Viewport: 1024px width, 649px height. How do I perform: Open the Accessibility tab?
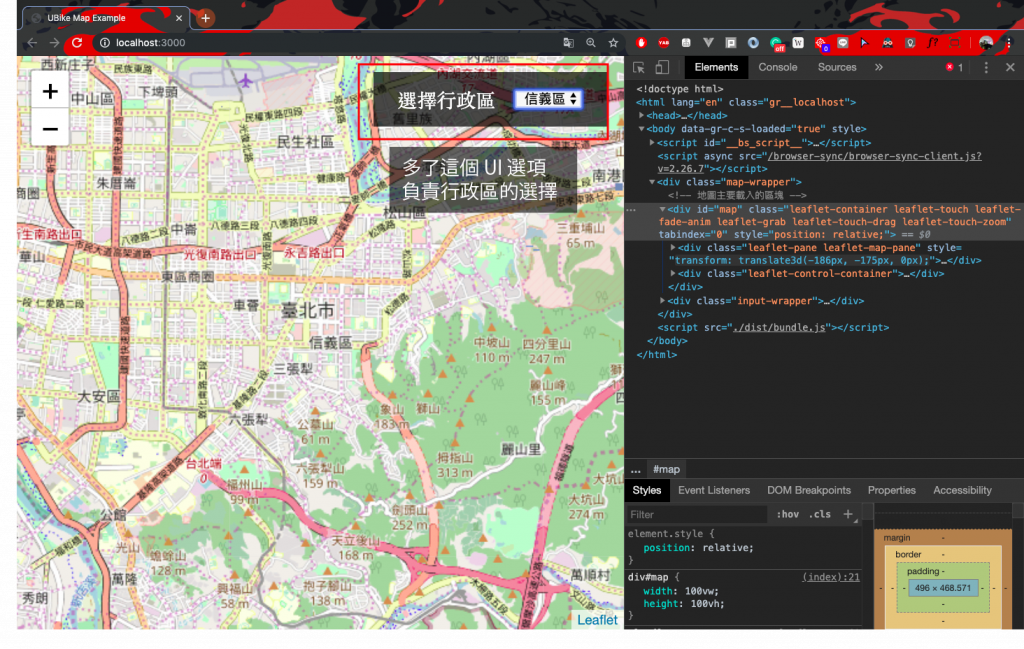click(962, 490)
